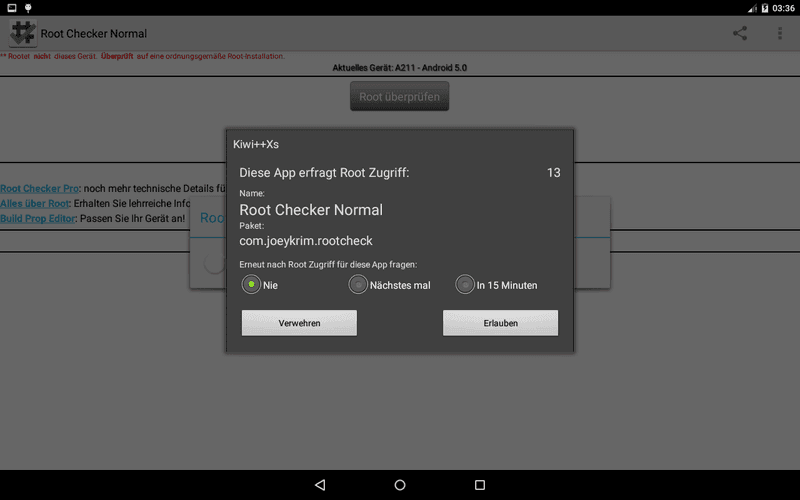
Task: Tap the 'Root überprüfen' button
Action: (x=399, y=96)
